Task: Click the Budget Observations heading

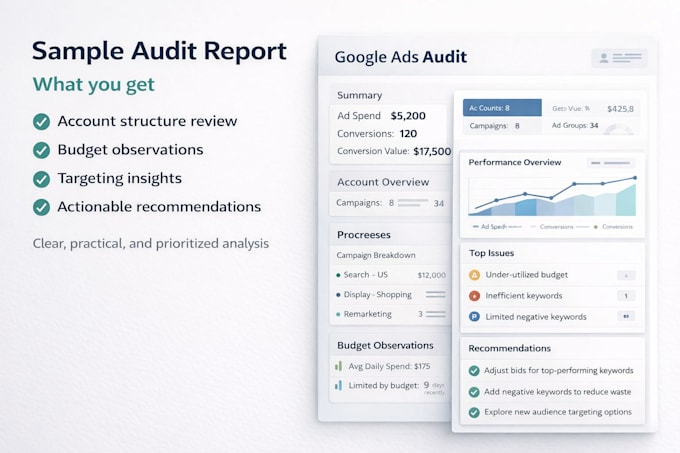Action: 386,345
